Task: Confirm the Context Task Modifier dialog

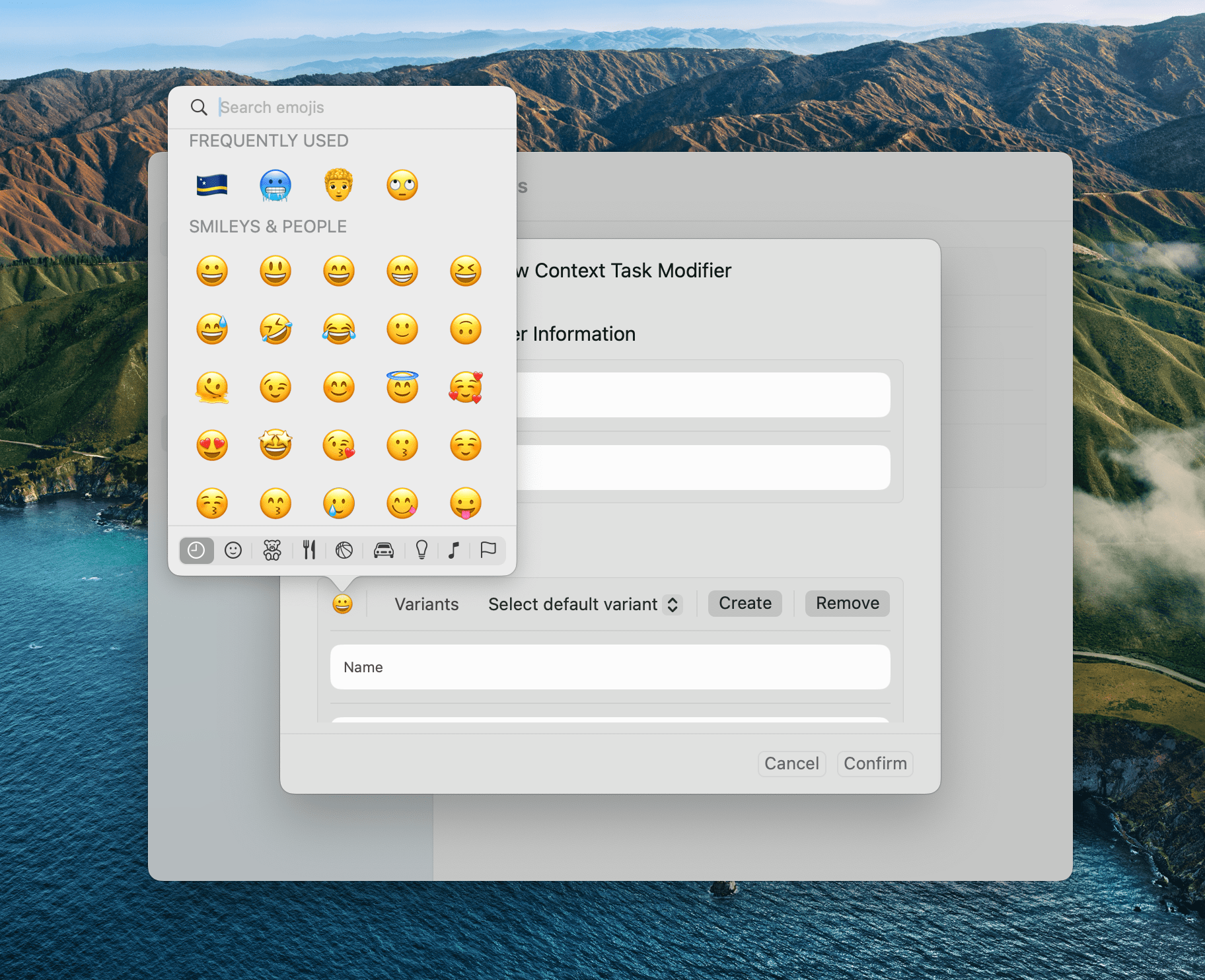Action: [x=875, y=763]
